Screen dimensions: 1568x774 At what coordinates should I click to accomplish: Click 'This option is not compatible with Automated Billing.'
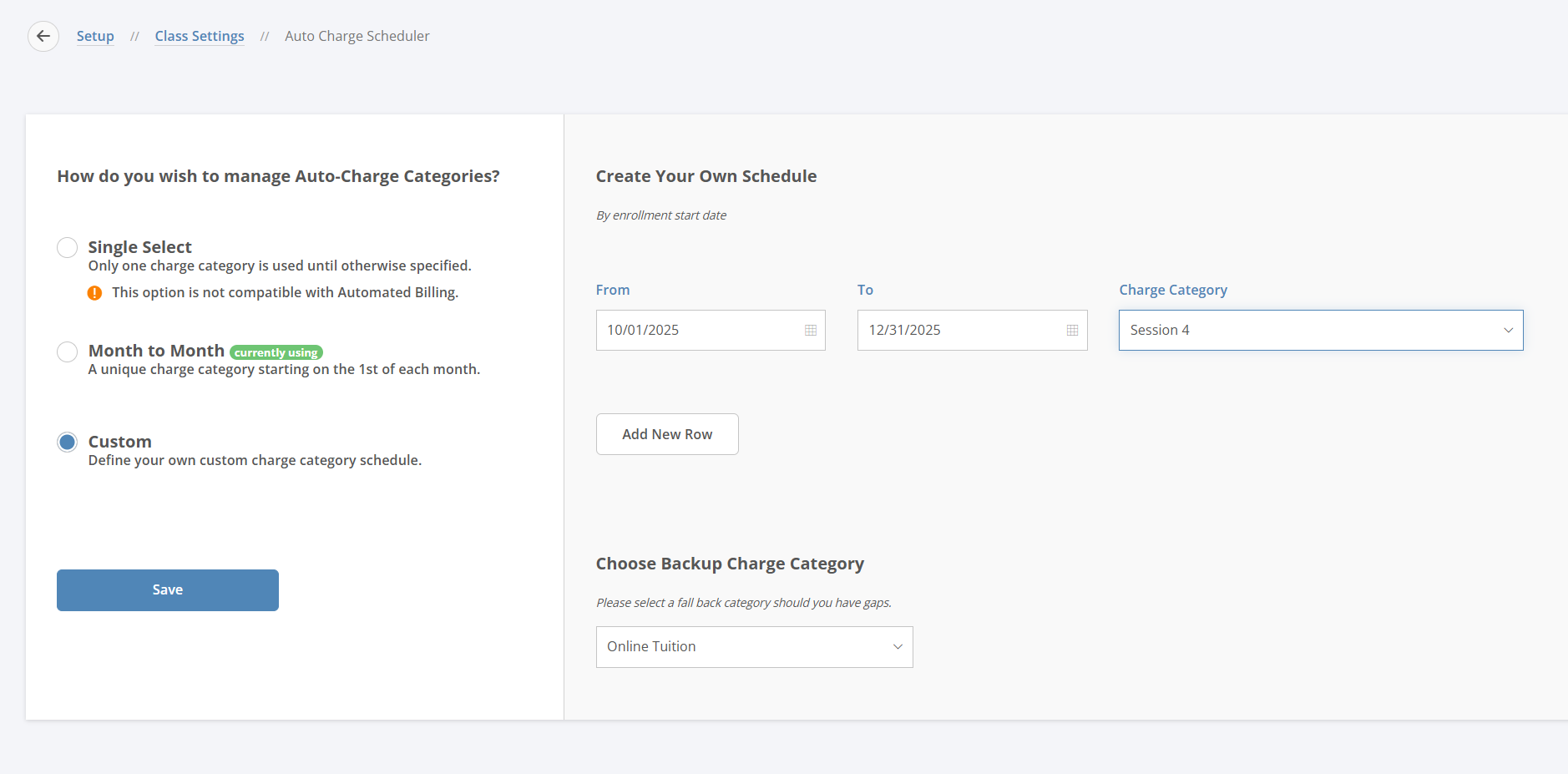tap(286, 292)
